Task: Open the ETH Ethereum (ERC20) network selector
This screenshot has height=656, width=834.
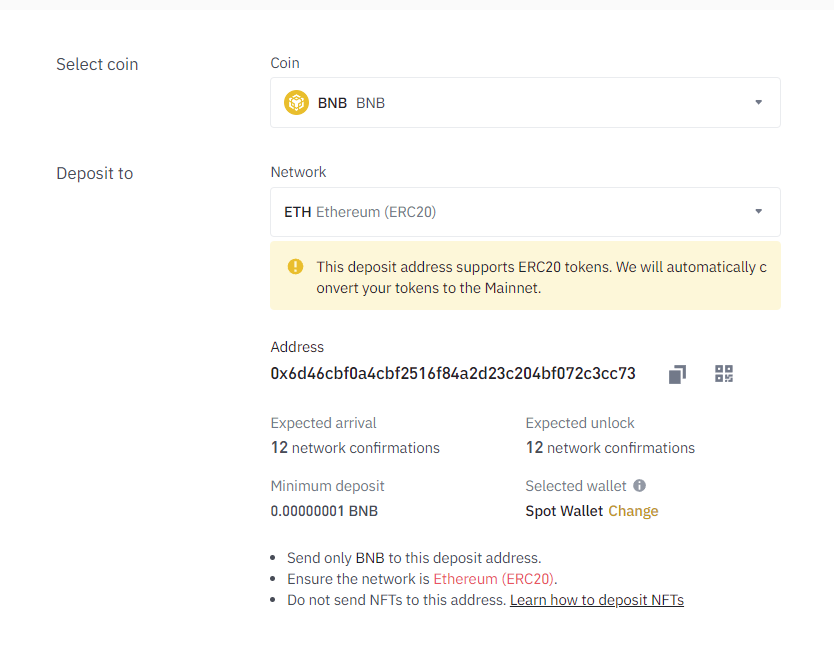Action: pos(526,212)
